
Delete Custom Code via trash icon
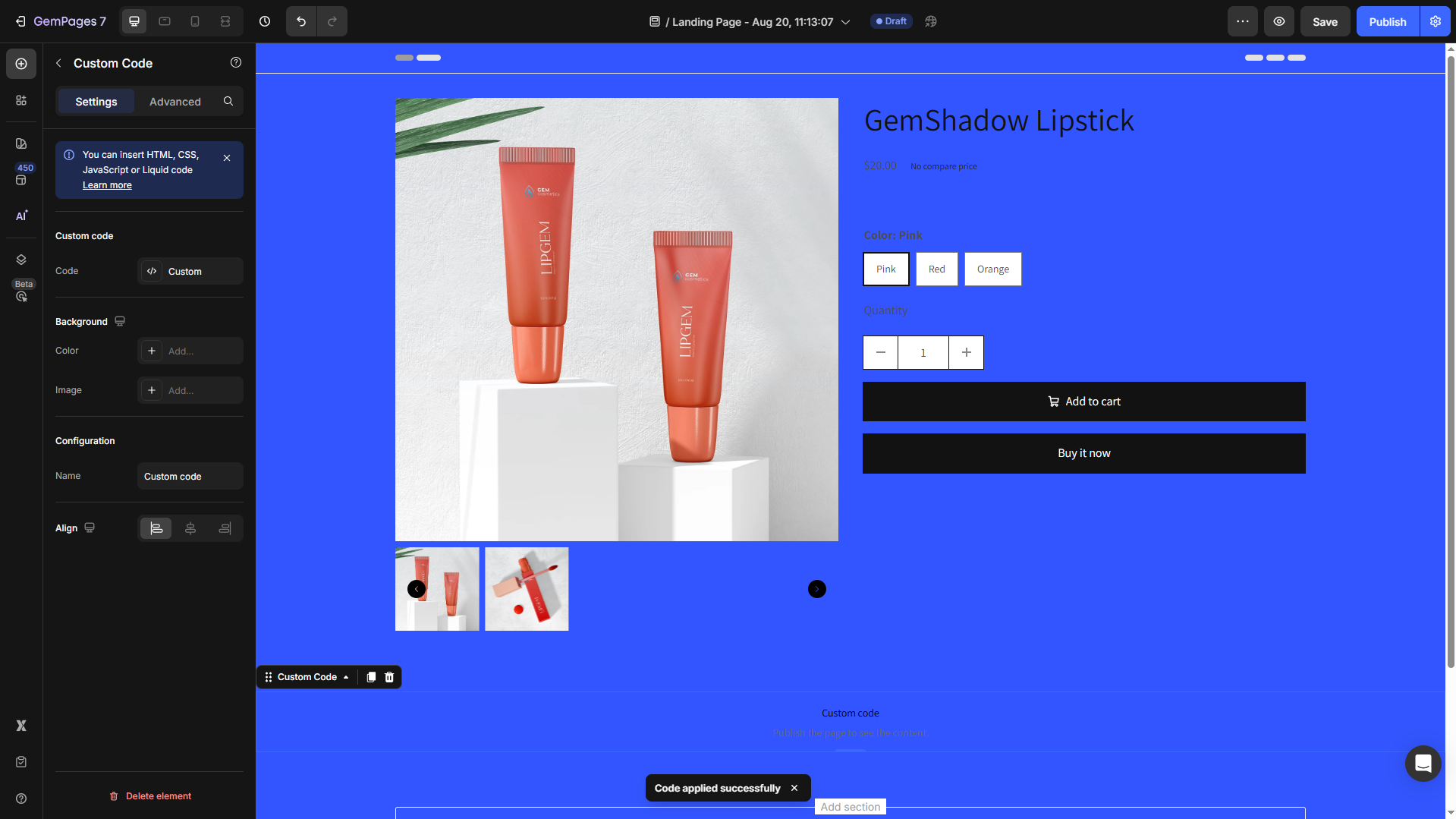pyautogui.click(x=389, y=677)
